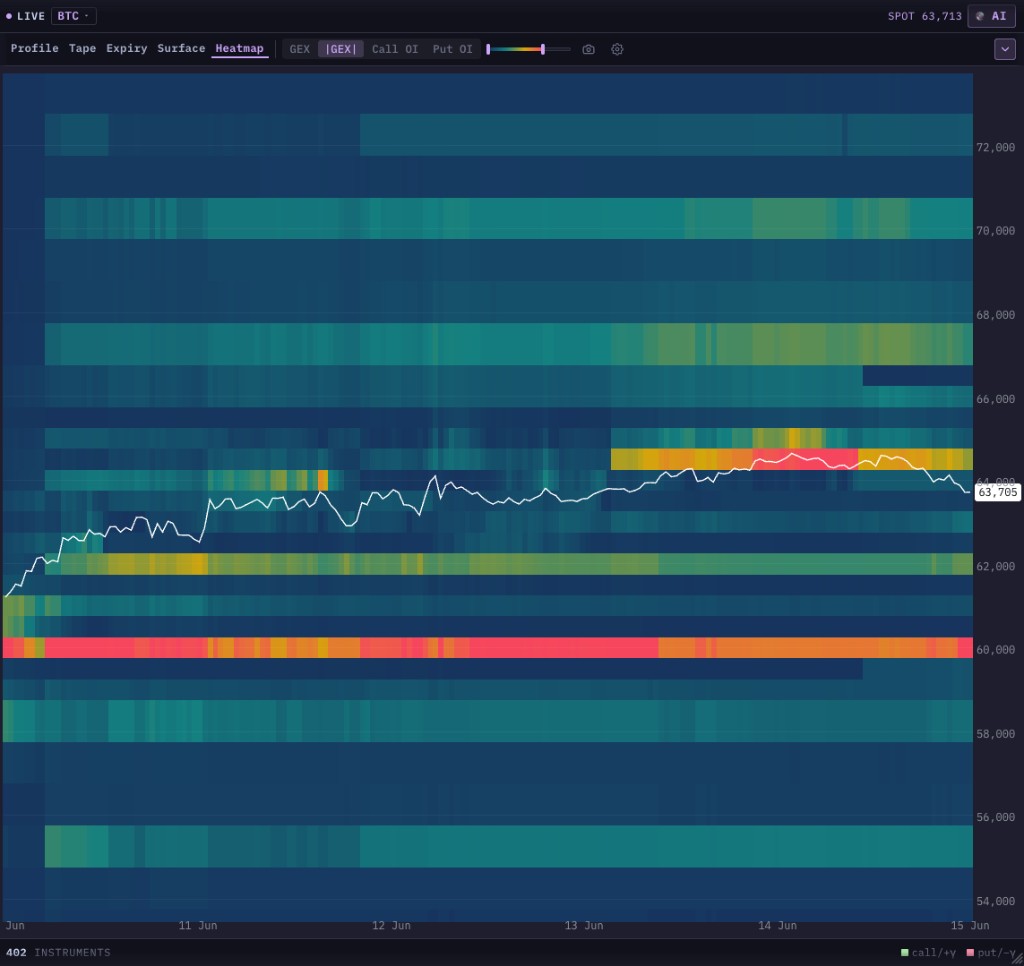Switch to the Expiry tab
1024x966 pixels.
coord(127,48)
